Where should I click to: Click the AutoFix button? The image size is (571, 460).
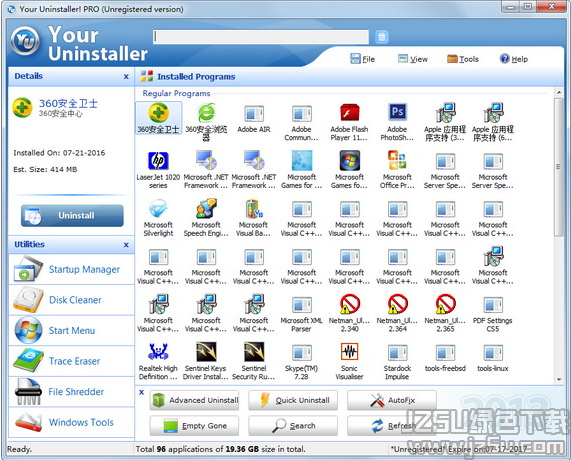tap(392, 400)
